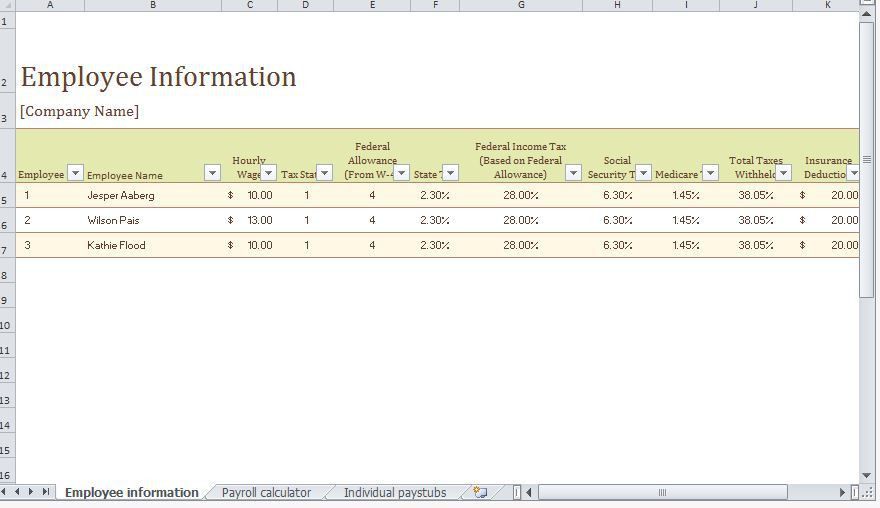Open the Tax Status filter dropdown
Image resolution: width=880 pixels, height=508 pixels.
click(325, 173)
